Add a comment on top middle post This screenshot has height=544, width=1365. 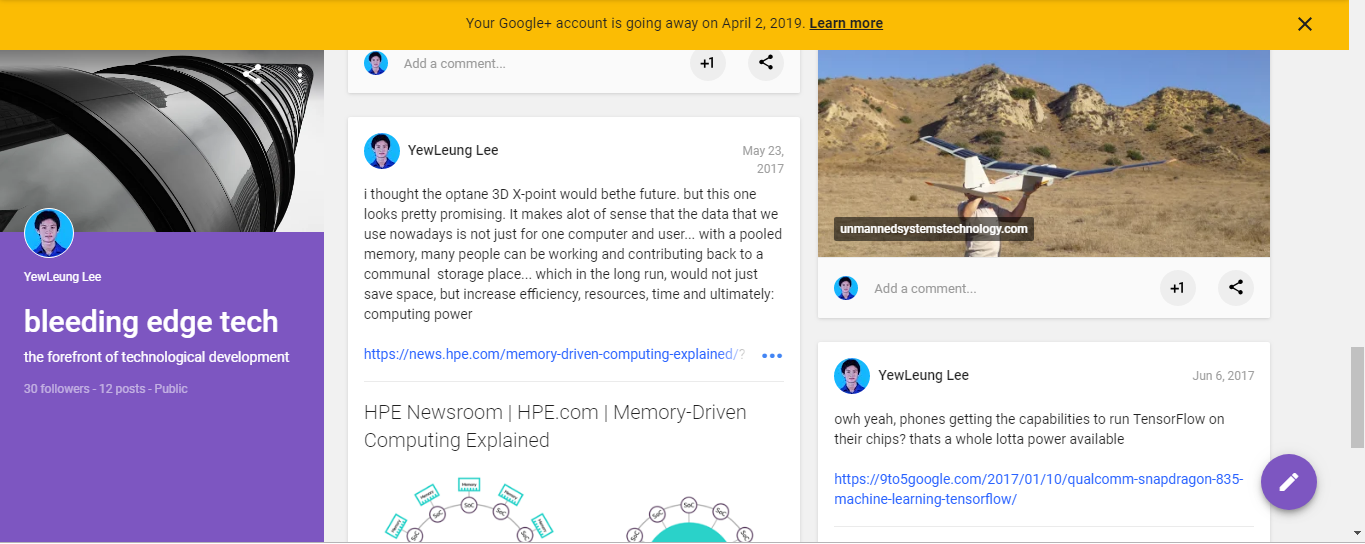coord(455,63)
